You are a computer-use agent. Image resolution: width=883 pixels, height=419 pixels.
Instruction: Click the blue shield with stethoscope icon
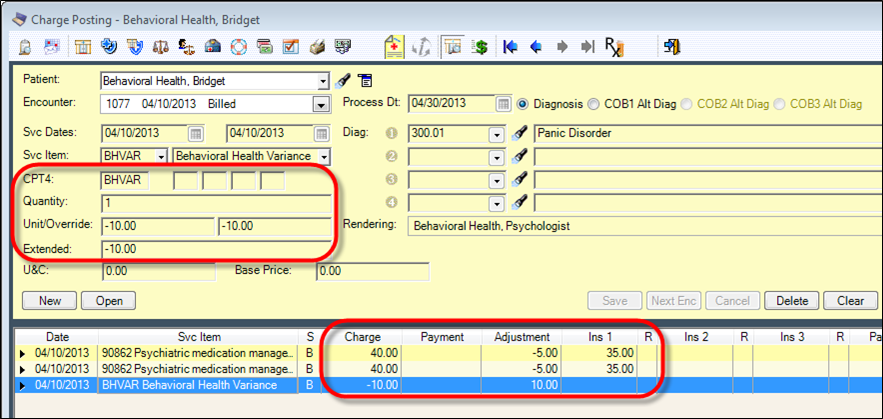pos(109,46)
